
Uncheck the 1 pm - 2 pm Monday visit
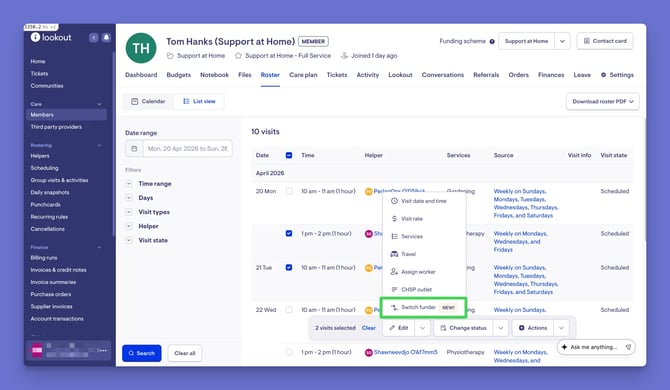click(x=289, y=234)
